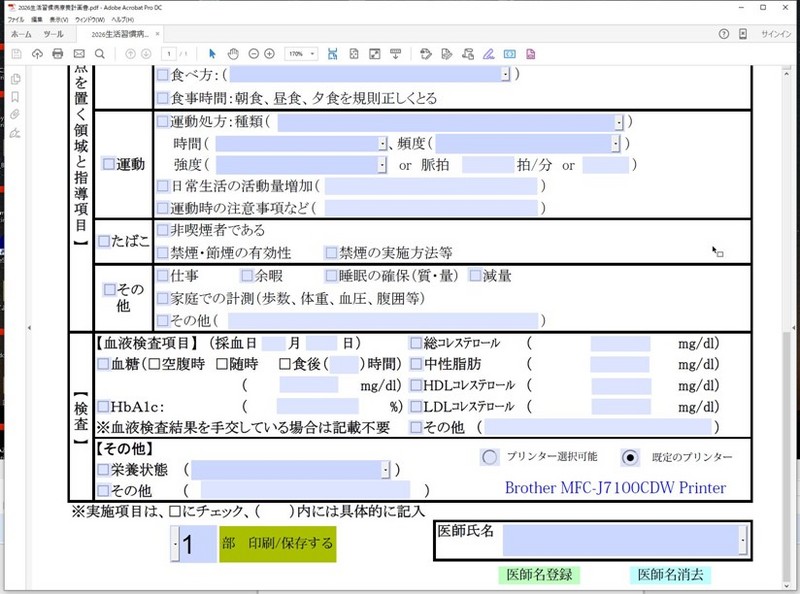Check the 総コレステロール checkbox
Image resolution: width=800 pixels, height=594 pixels.
[x=416, y=342]
